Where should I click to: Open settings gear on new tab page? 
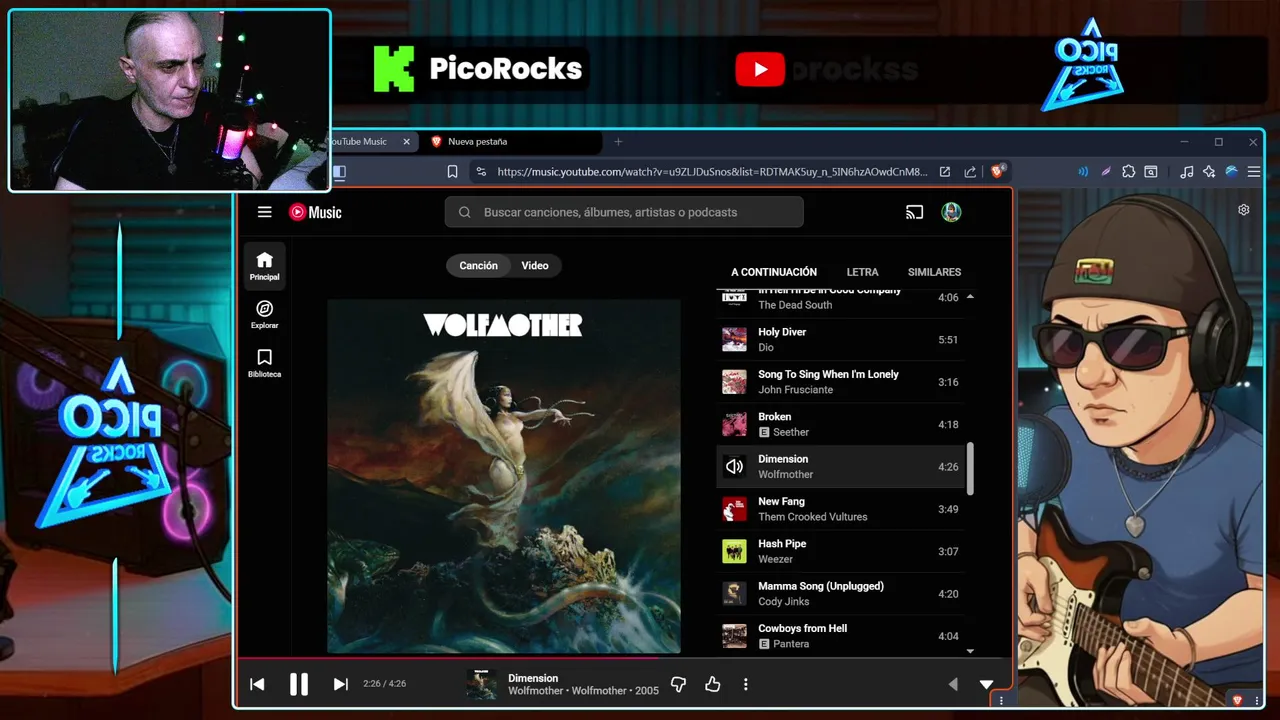pyautogui.click(x=1244, y=210)
